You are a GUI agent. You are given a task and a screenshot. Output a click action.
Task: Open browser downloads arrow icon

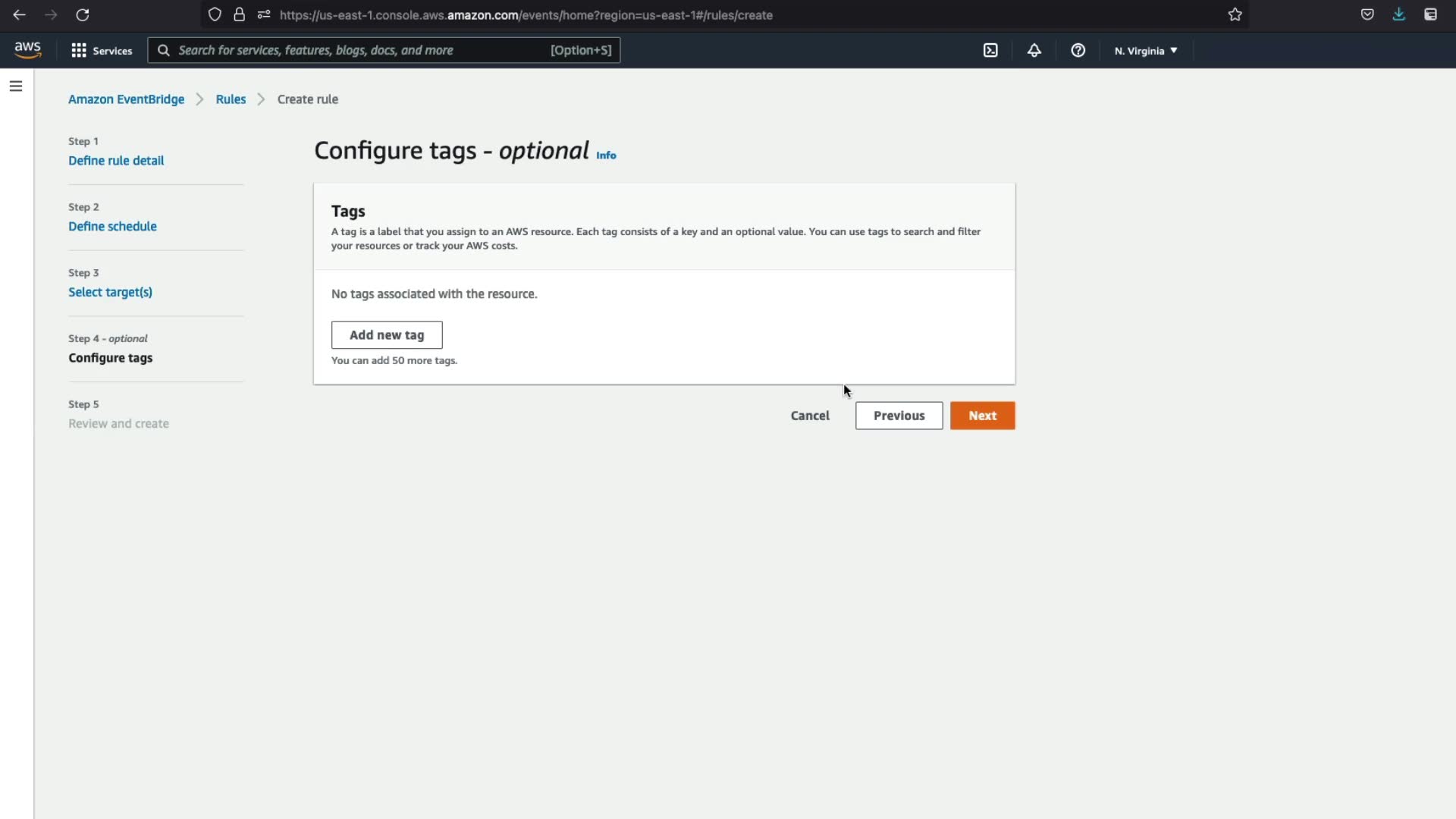pyautogui.click(x=1398, y=14)
